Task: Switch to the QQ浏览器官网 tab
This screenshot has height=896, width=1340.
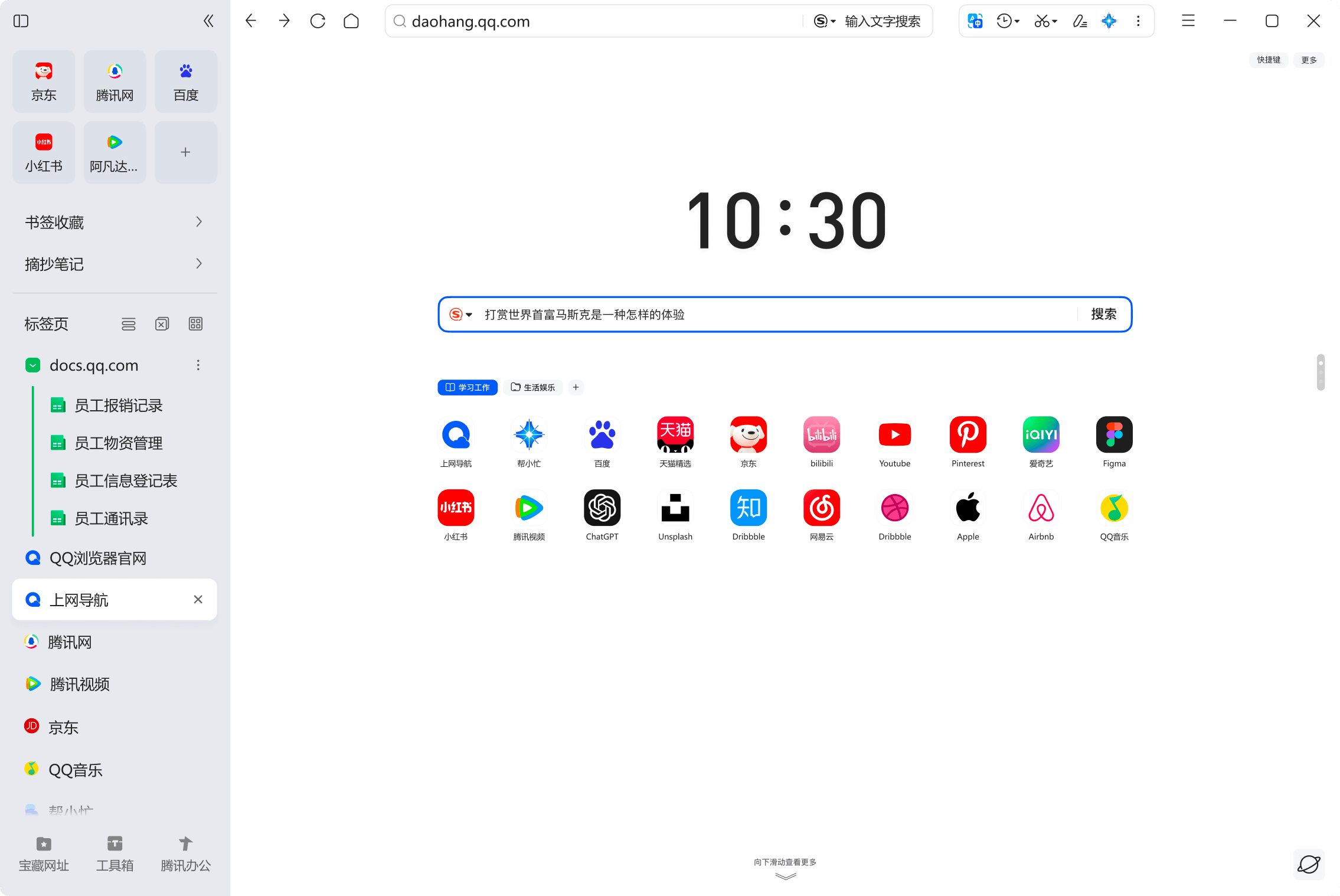Action: click(115, 558)
